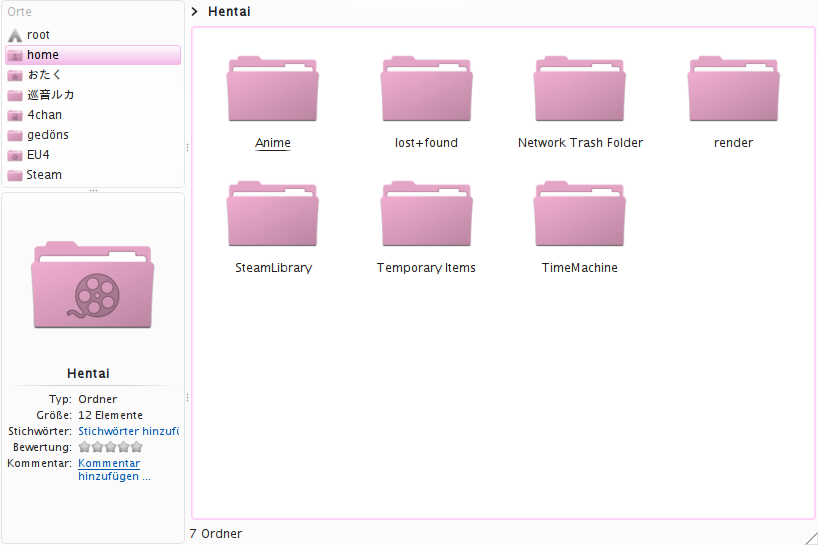Set rating to three stars
Image resolution: width=818 pixels, height=545 pixels.
(x=110, y=447)
